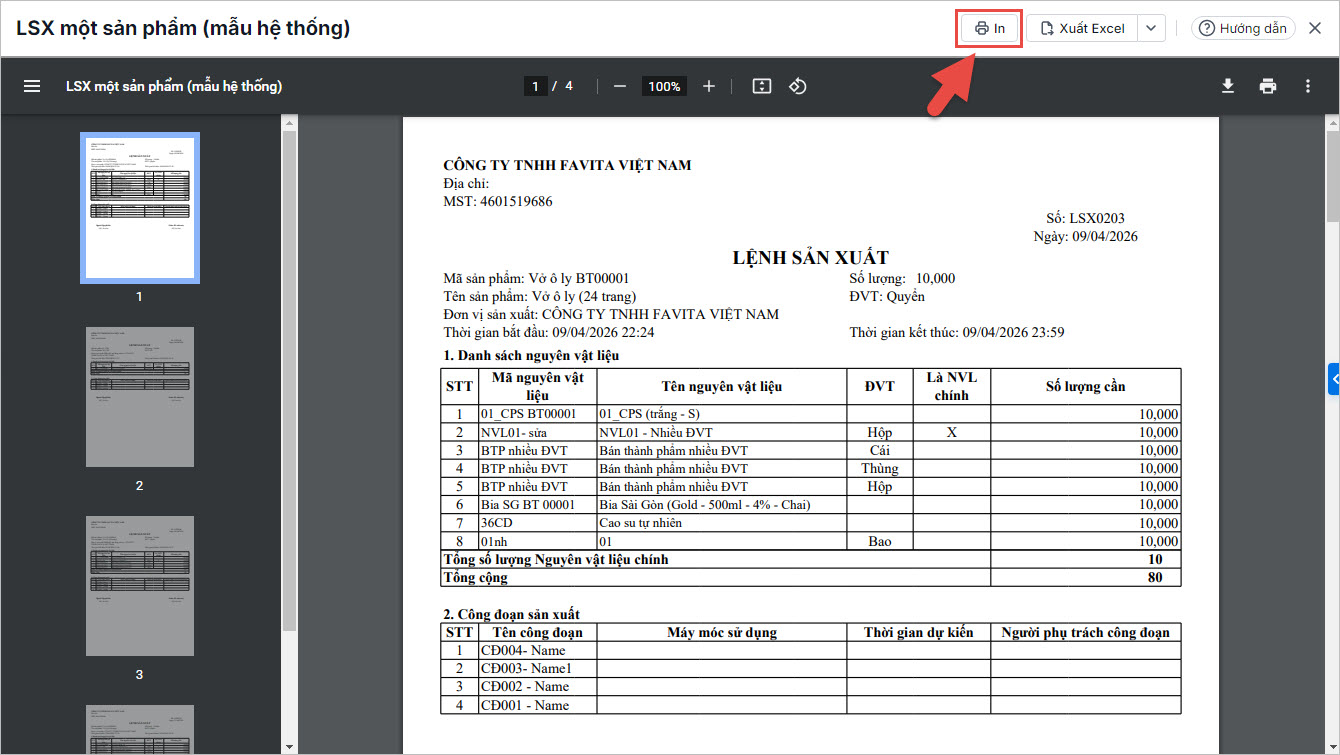Select page 1 thumbnail
The width and height of the screenshot is (1340, 755).
pyautogui.click(x=140, y=207)
